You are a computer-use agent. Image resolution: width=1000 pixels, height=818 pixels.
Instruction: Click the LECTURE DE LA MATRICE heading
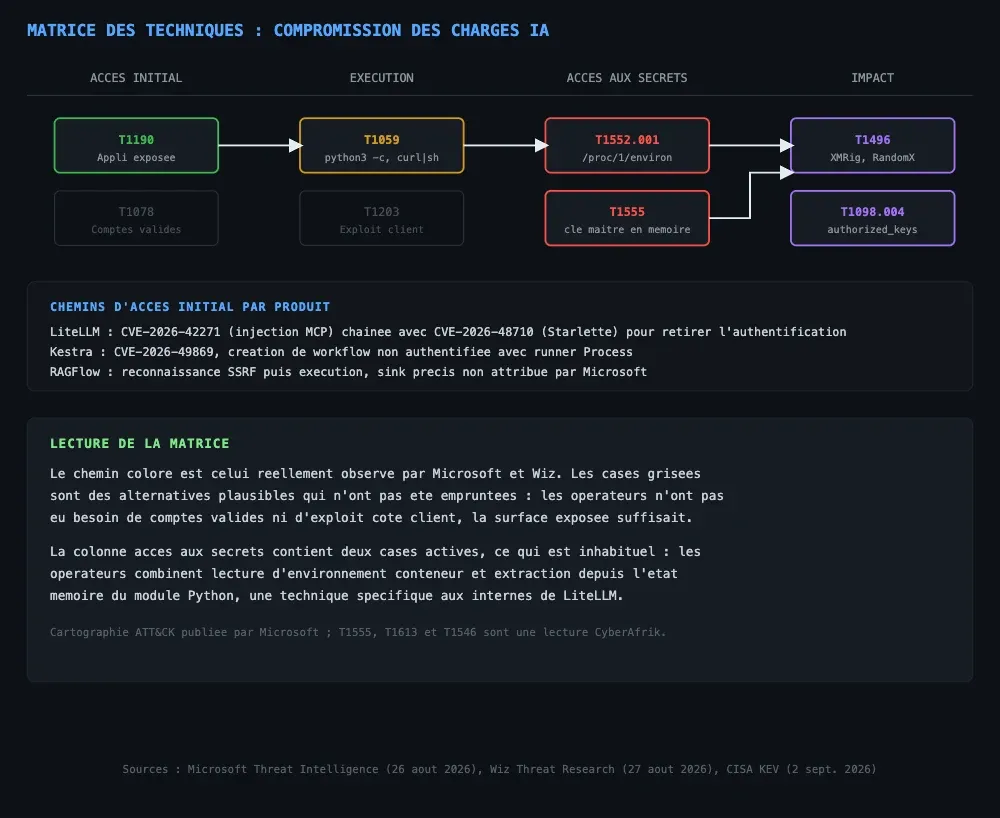pyautogui.click(x=140, y=443)
